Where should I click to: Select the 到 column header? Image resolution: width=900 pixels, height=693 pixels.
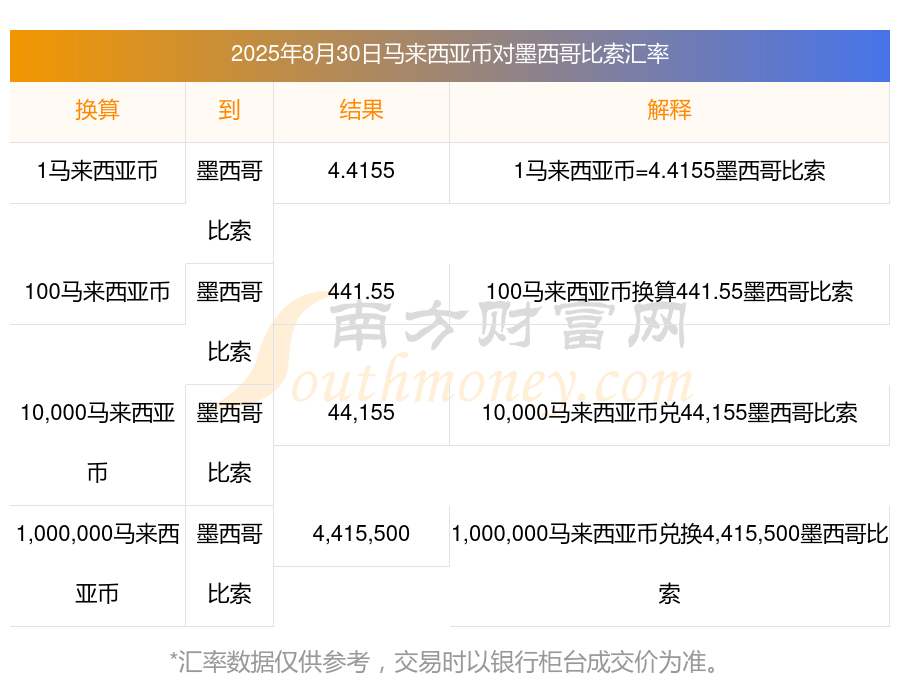pyautogui.click(x=229, y=109)
